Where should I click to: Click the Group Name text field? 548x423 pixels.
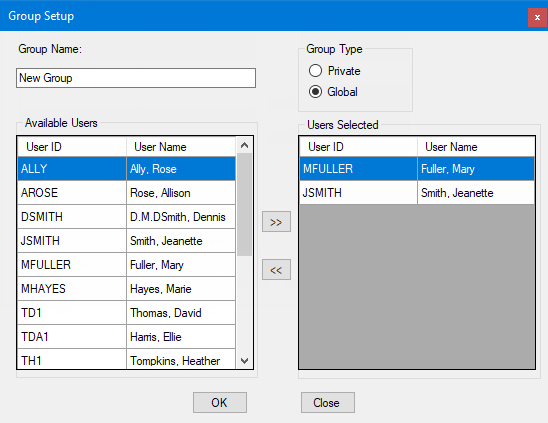tap(136, 78)
